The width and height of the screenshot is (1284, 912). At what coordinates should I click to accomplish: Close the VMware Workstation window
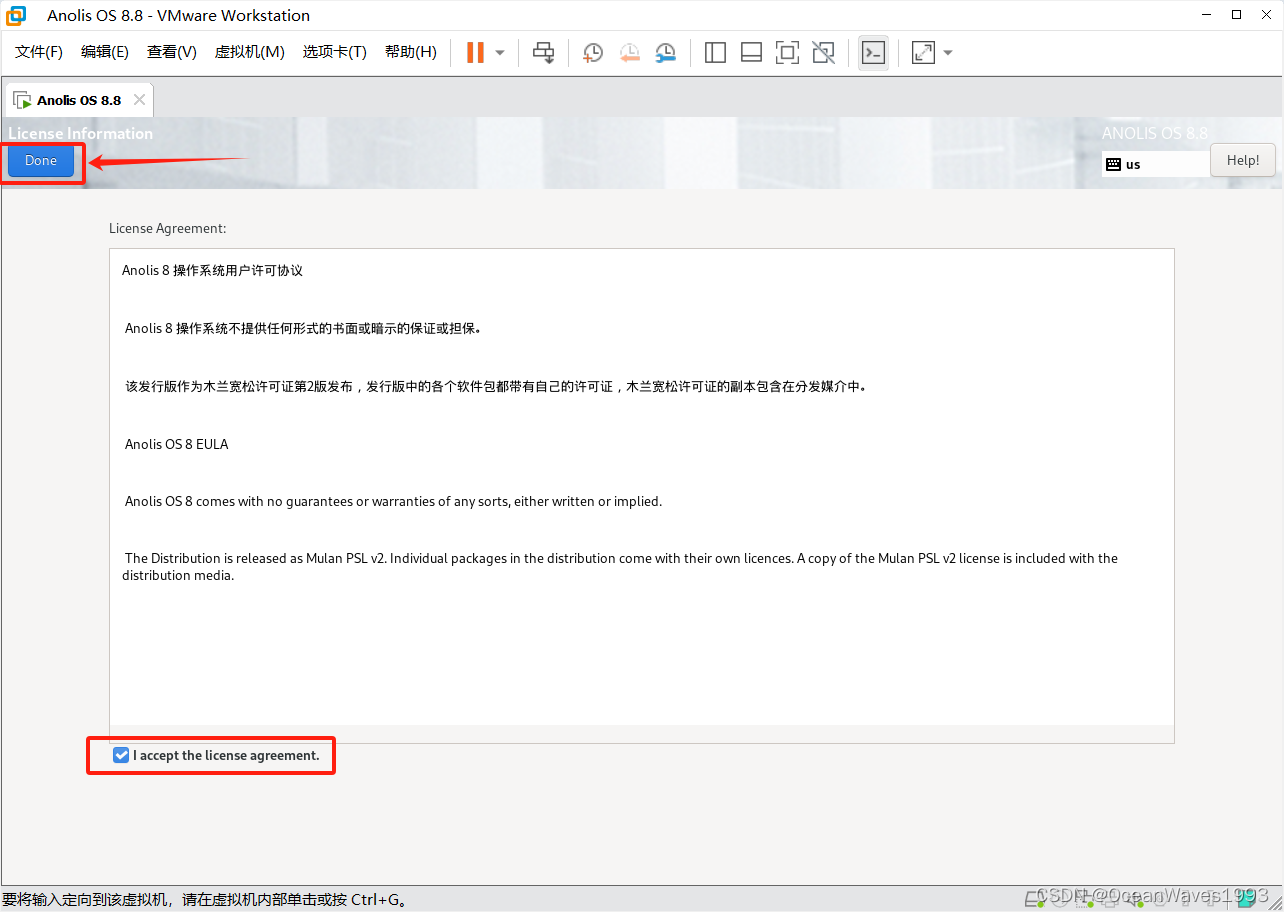(x=1265, y=15)
